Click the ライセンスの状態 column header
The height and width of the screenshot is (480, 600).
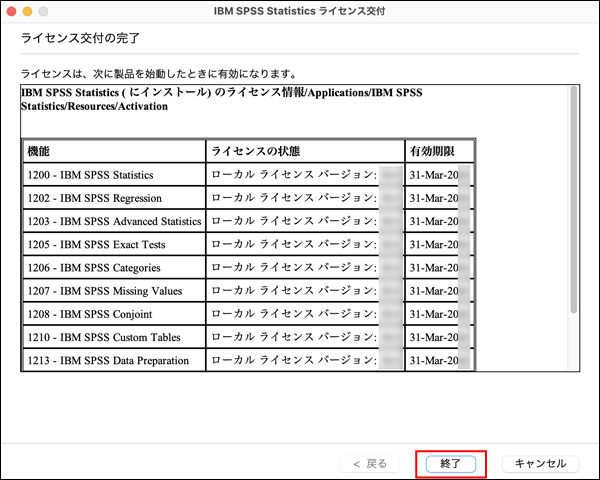tap(305, 151)
